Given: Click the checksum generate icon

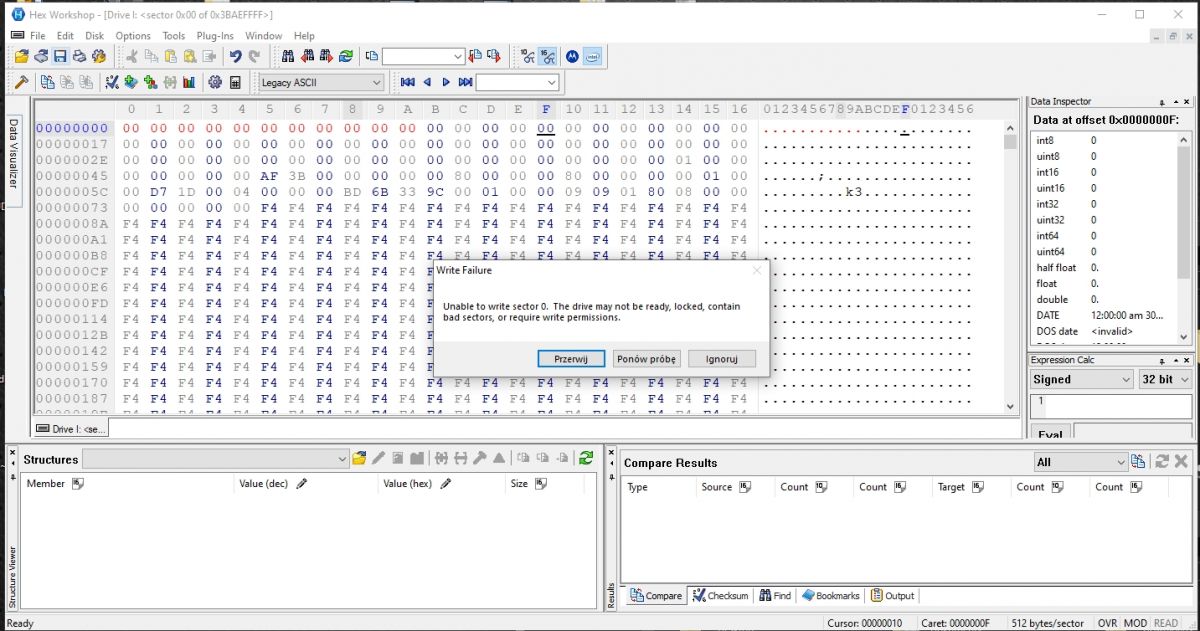Looking at the screenshot, I should (112, 82).
